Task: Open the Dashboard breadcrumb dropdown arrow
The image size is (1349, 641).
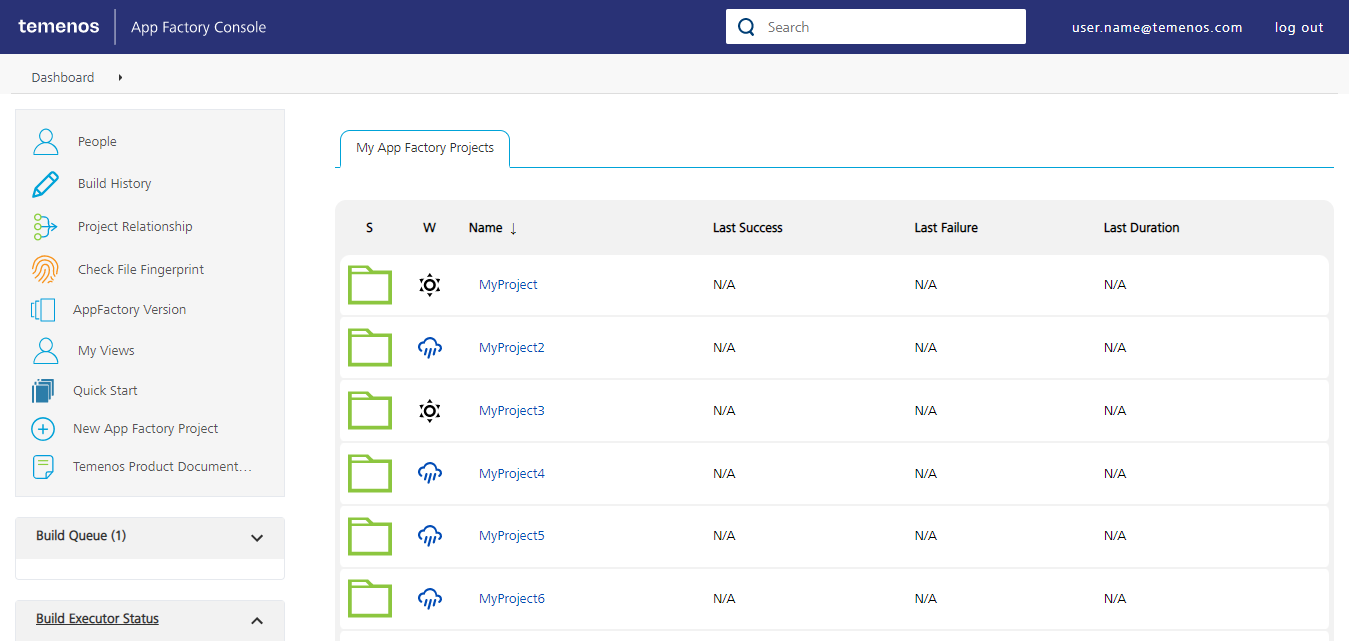Action: tap(120, 78)
